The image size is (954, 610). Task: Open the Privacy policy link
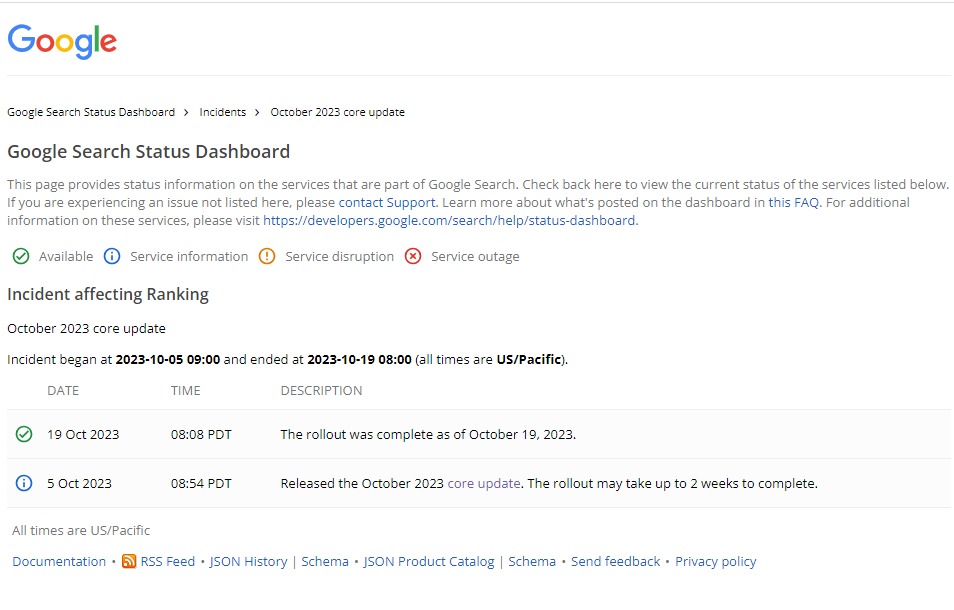(x=716, y=561)
